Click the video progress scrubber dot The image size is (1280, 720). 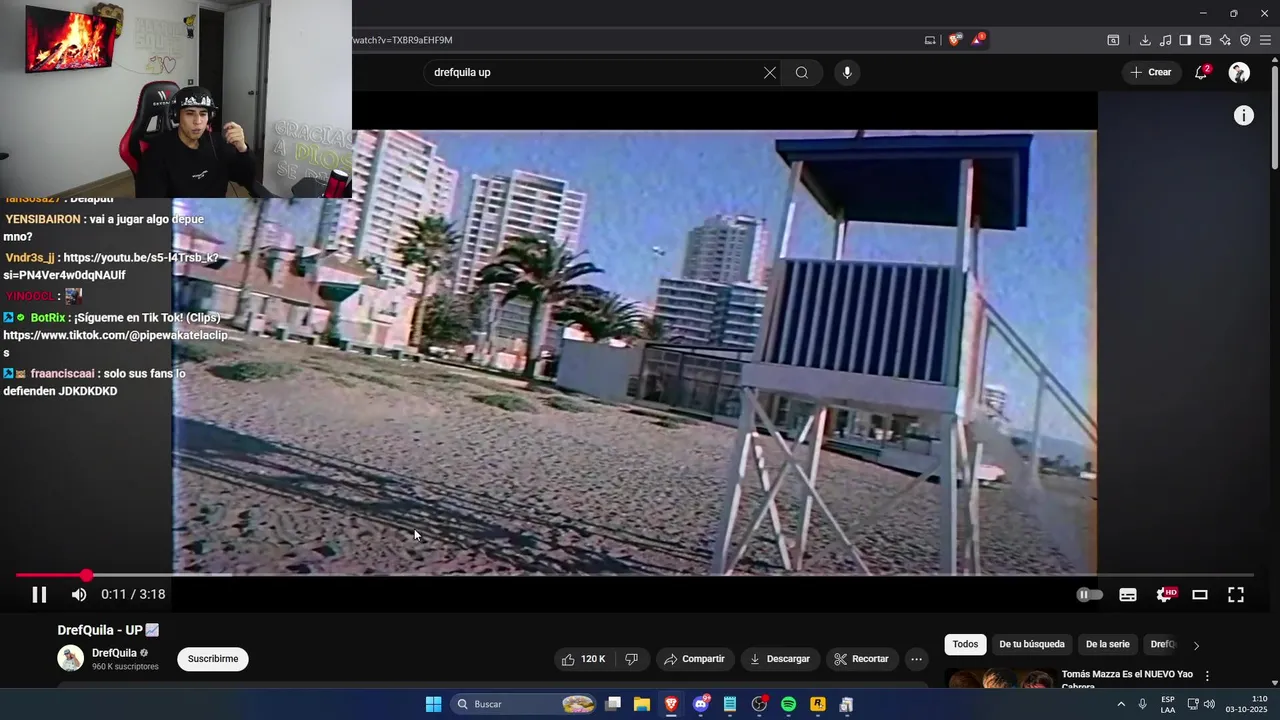(86, 575)
